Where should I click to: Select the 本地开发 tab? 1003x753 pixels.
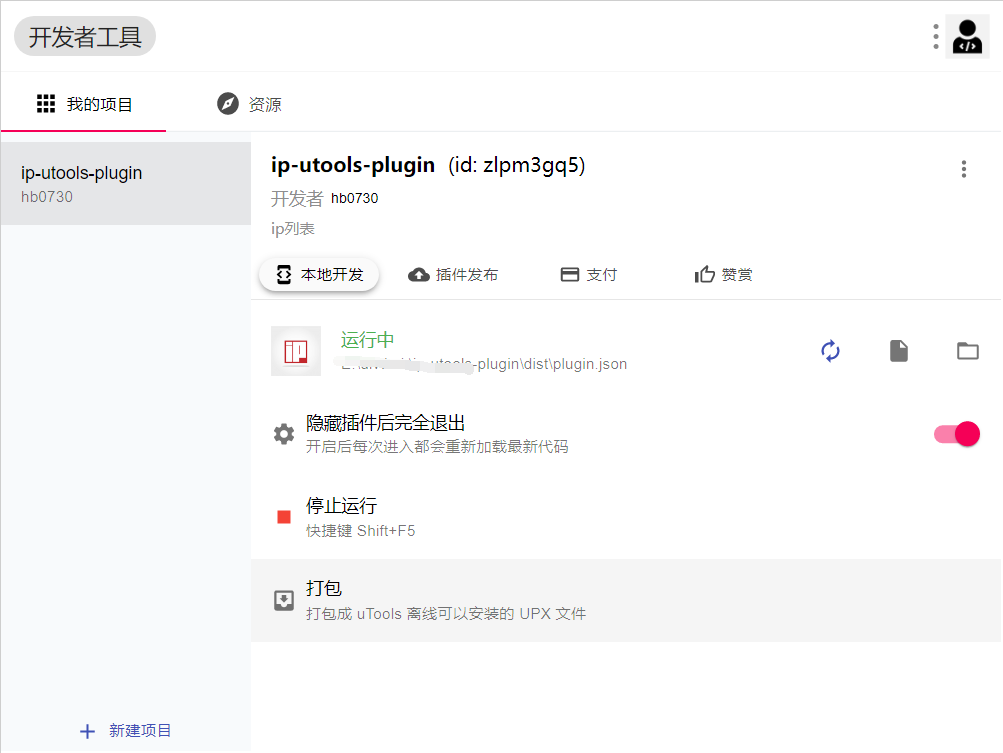pos(319,274)
